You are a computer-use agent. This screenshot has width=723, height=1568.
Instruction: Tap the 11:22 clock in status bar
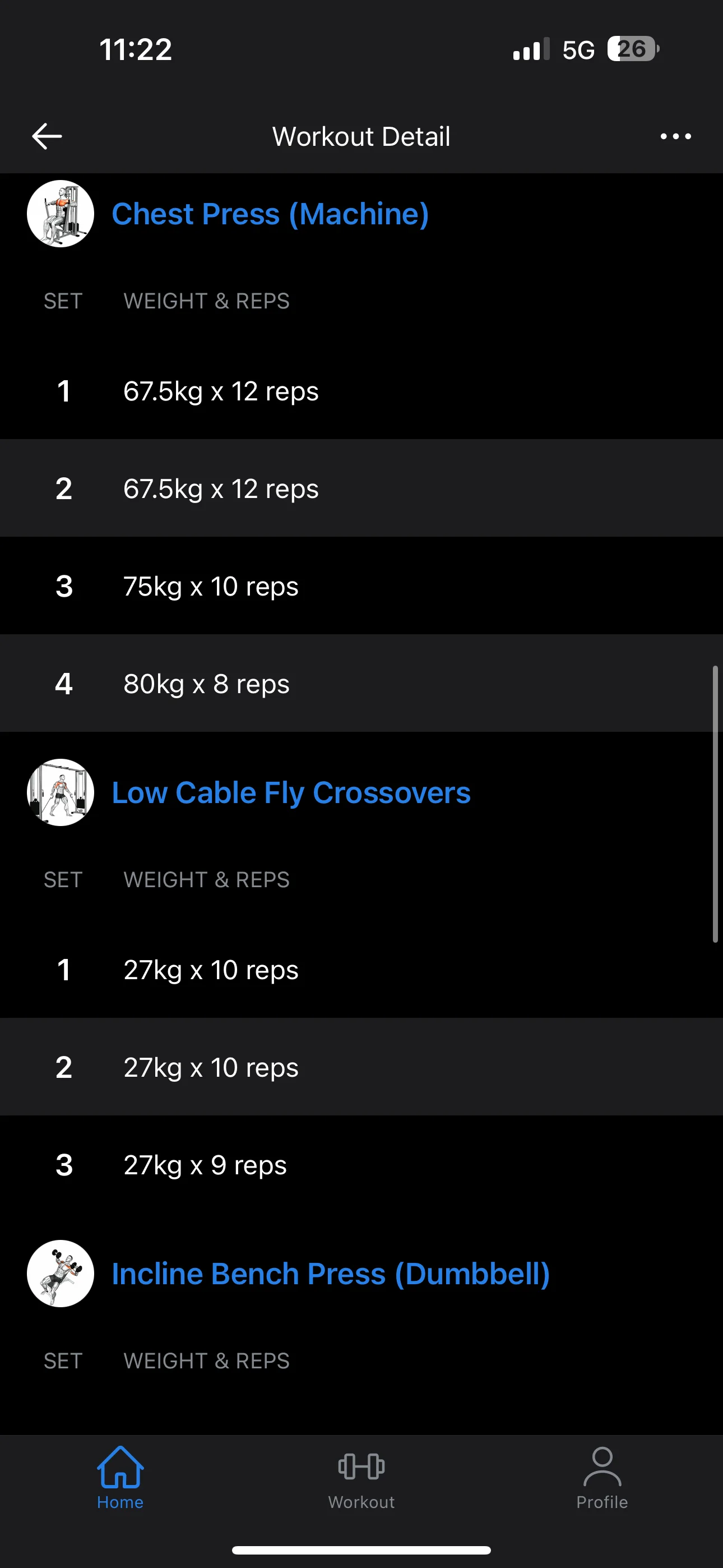(x=136, y=49)
